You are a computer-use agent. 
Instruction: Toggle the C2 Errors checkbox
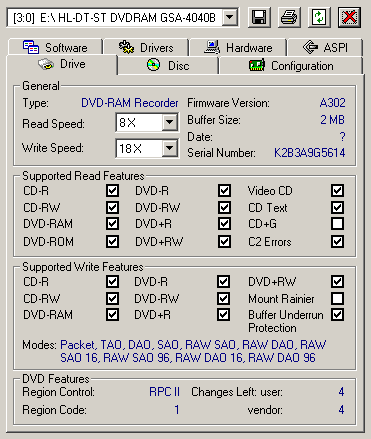(x=337, y=241)
